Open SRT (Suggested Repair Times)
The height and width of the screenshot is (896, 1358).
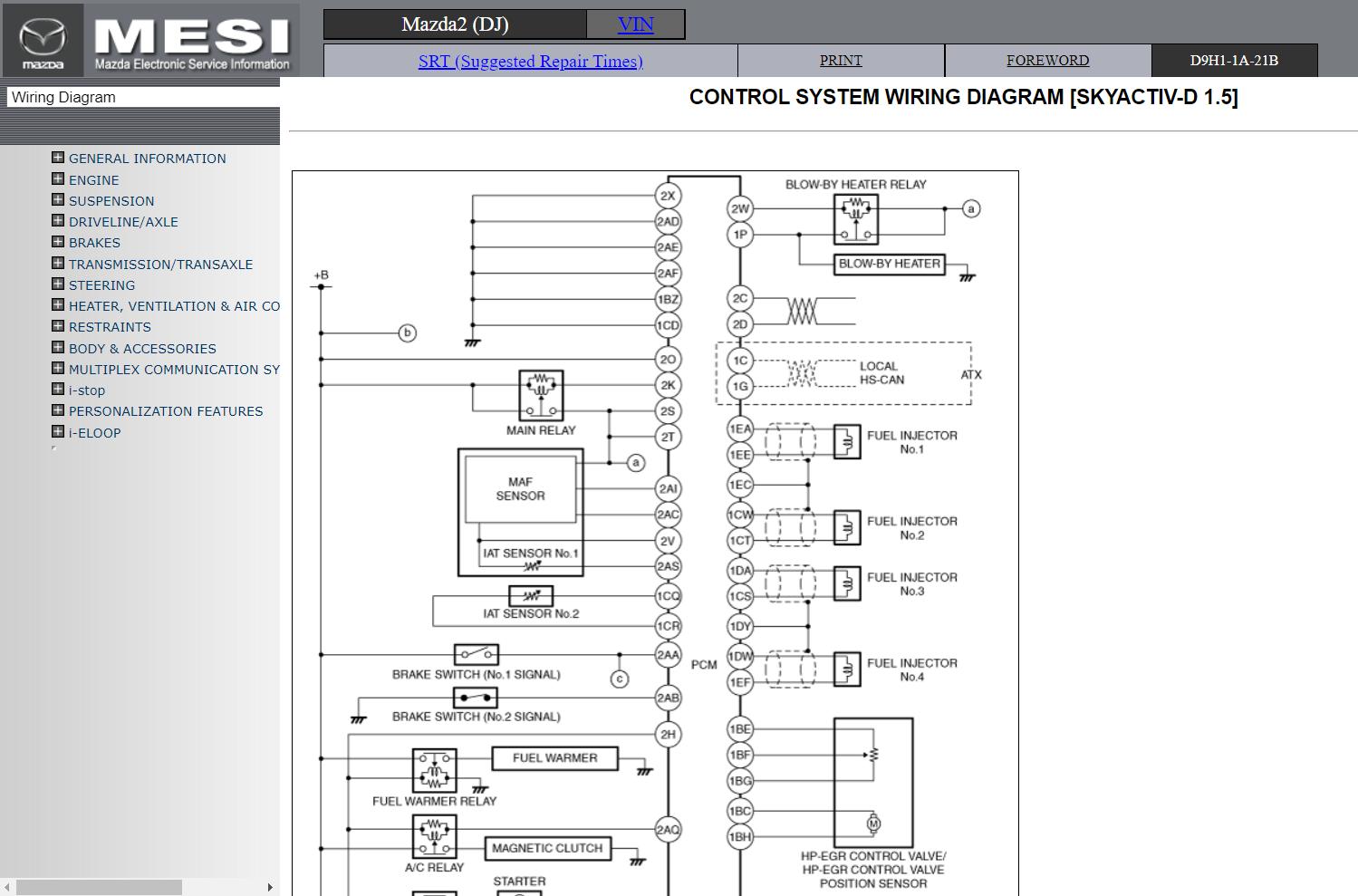(x=530, y=61)
